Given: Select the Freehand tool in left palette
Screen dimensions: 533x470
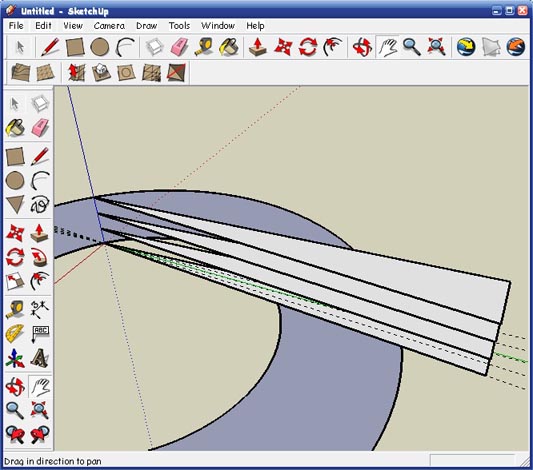Looking at the screenshot, I should [40, 204].
